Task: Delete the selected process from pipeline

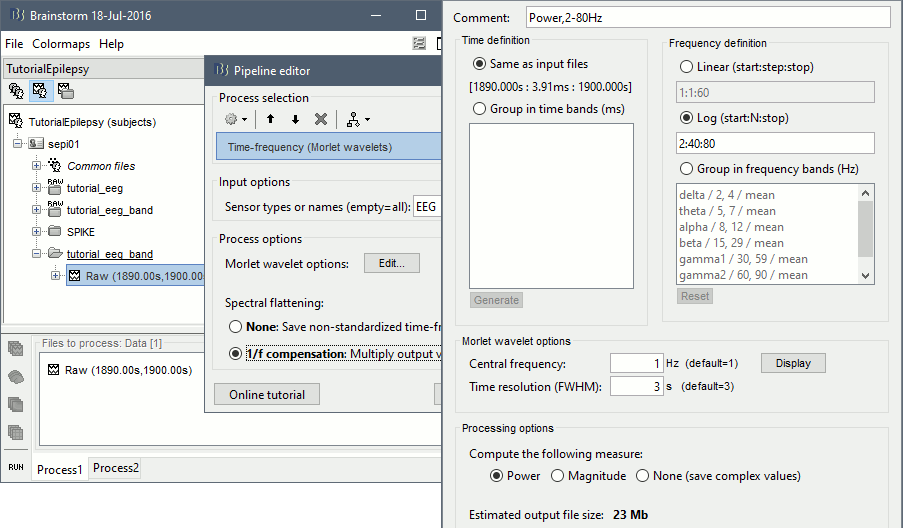Action: click(321, 119)
